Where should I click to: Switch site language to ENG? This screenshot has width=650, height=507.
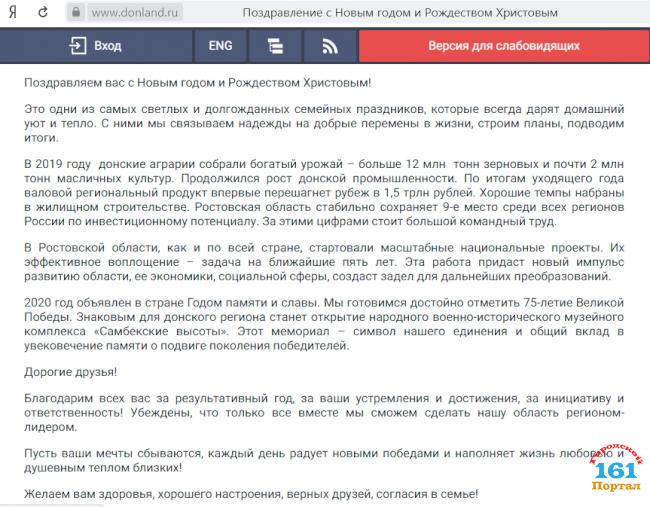point(220,46)
